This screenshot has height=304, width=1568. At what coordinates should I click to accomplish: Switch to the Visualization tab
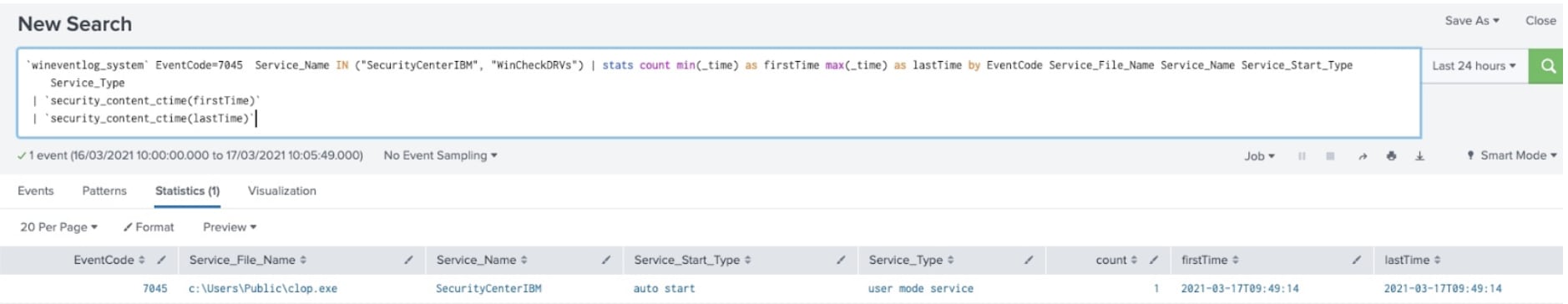(x=282, y=191)
